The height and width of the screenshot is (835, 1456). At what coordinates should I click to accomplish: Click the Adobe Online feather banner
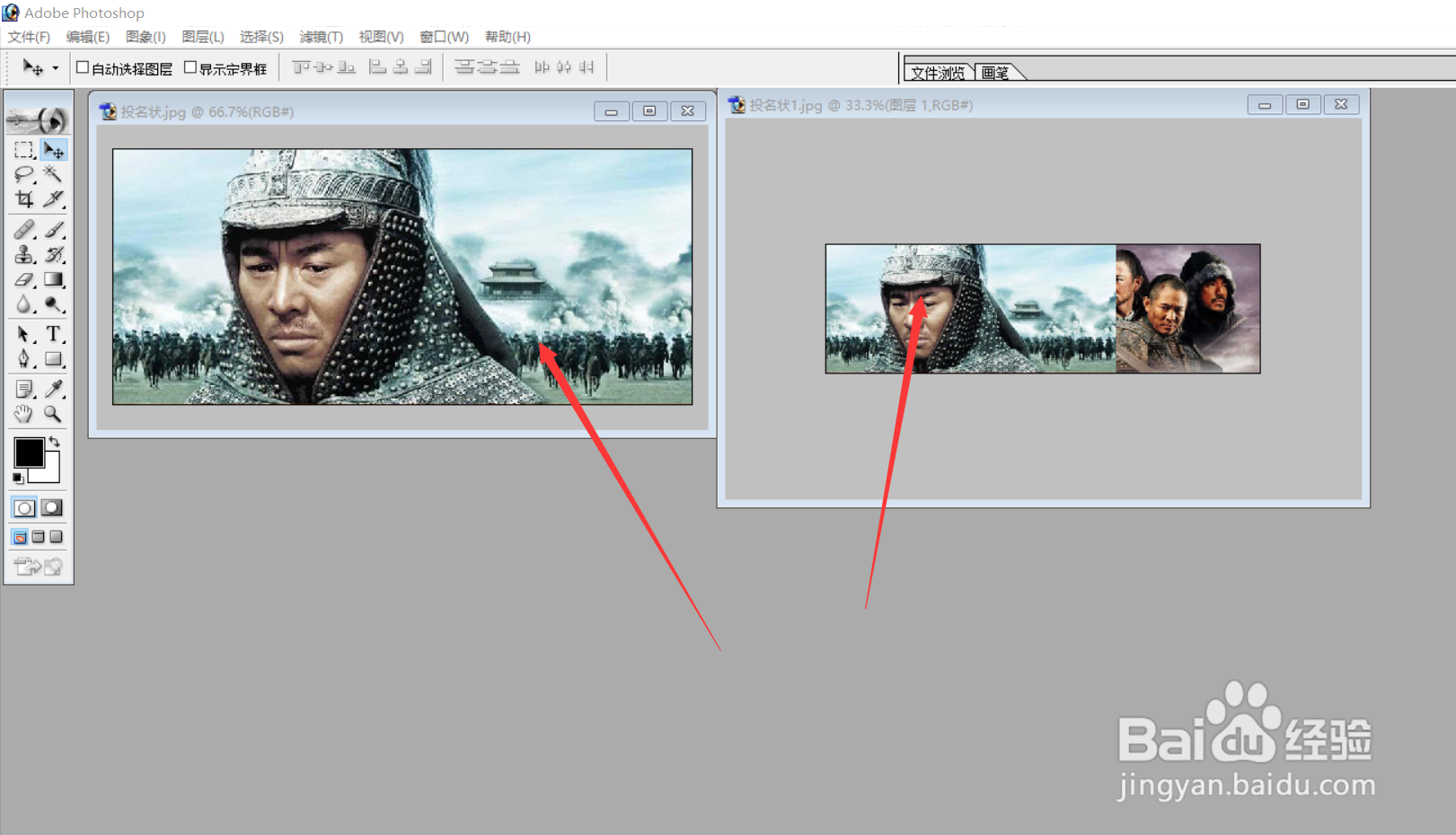[38, 119]
